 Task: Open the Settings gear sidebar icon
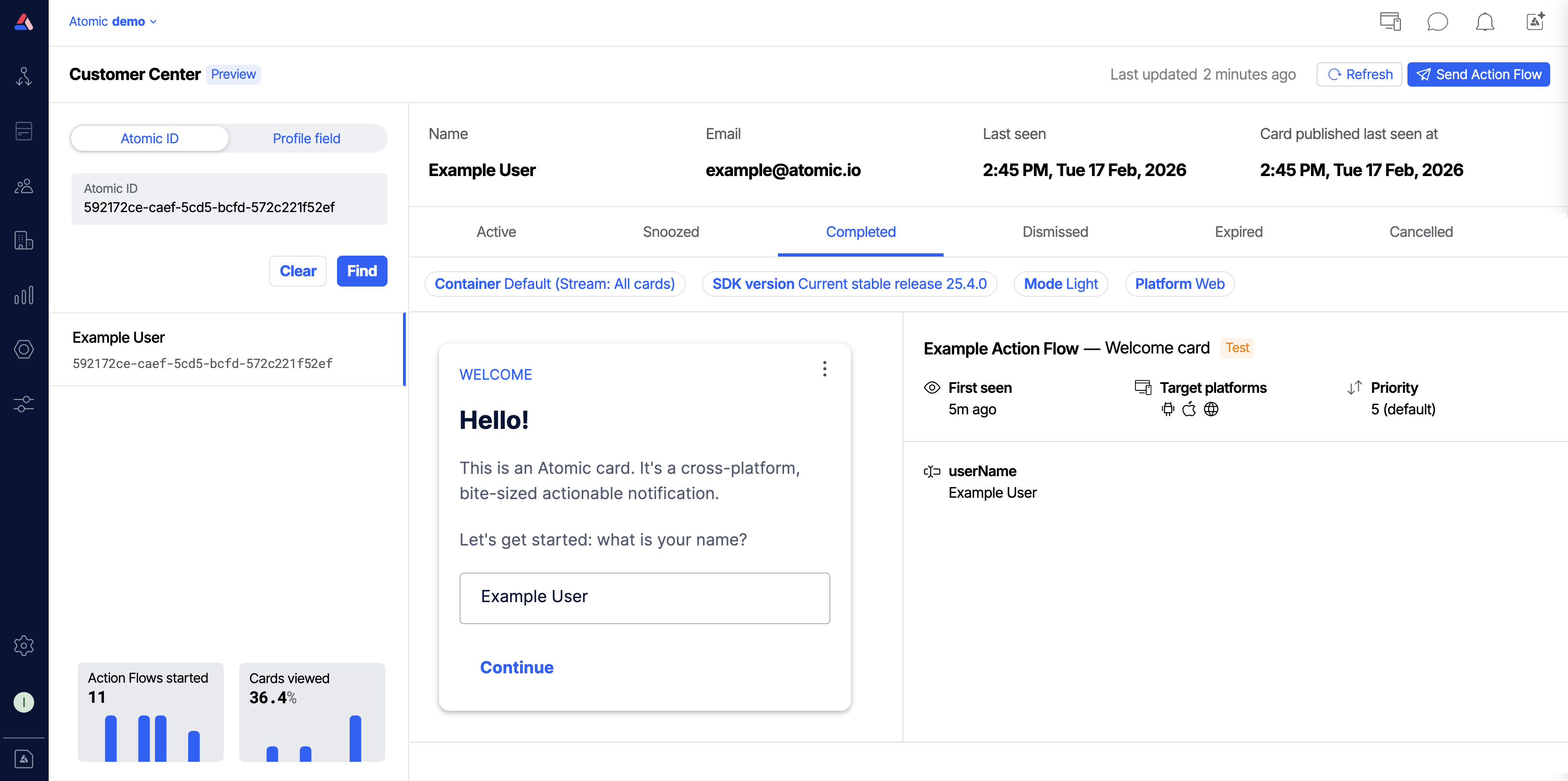pos(24,645)
